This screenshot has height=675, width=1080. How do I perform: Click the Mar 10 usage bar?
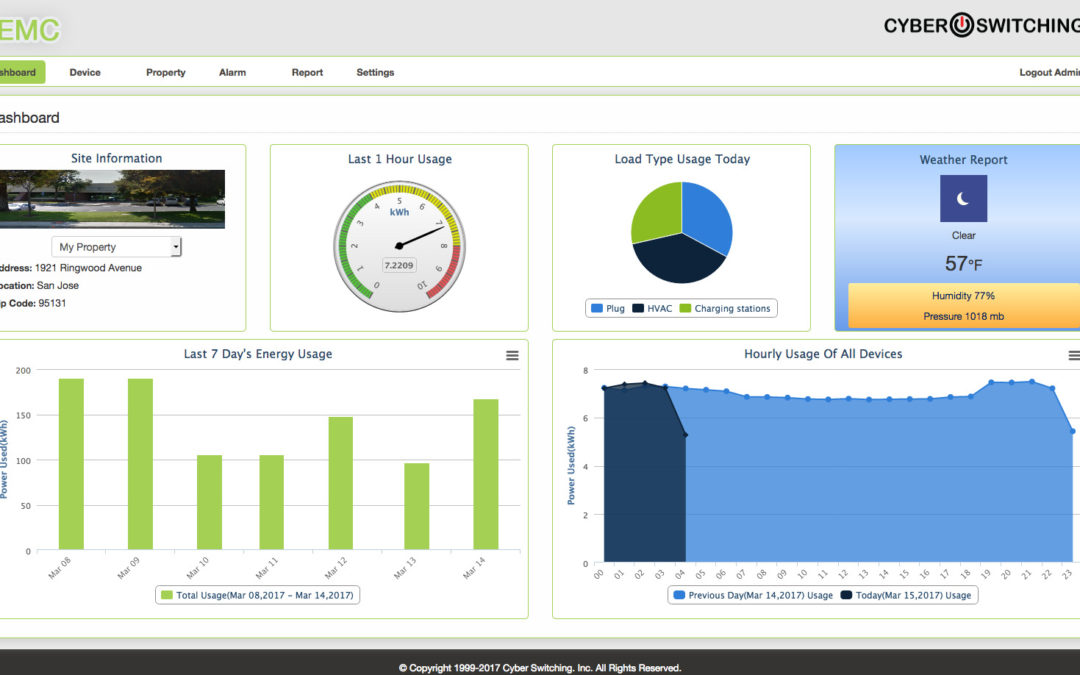[209, 502]
